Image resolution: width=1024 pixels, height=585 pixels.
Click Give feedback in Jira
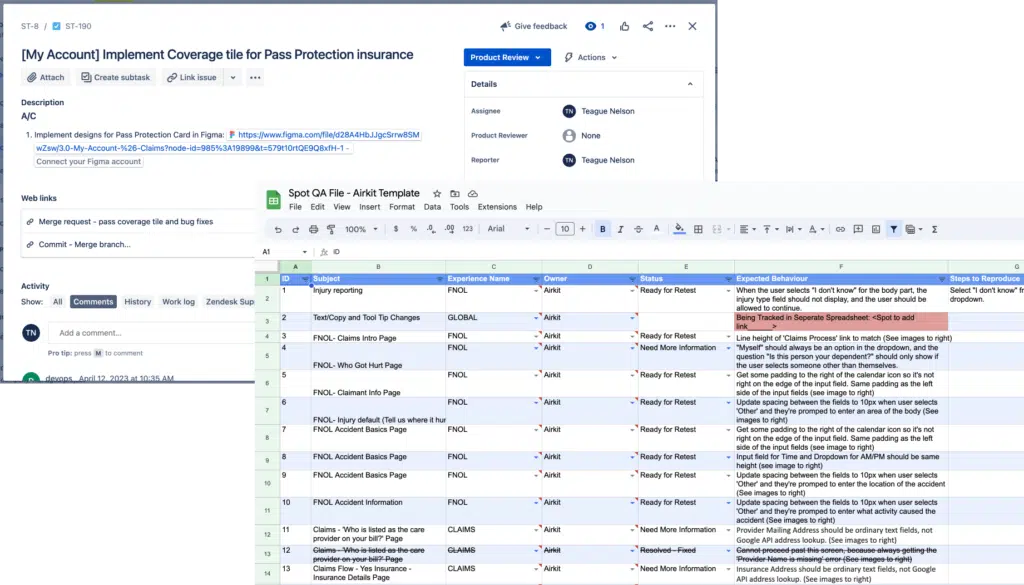click(534, 26)
